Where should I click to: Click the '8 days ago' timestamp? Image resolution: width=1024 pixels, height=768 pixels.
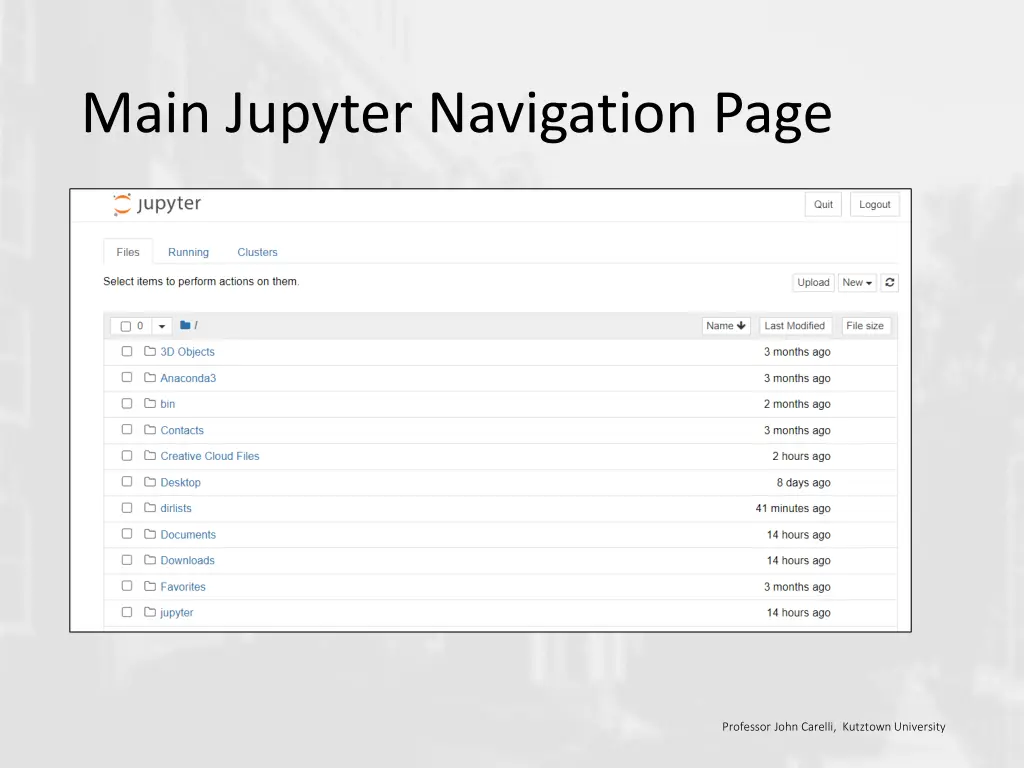pyautogui.click(x=803, y=483)
